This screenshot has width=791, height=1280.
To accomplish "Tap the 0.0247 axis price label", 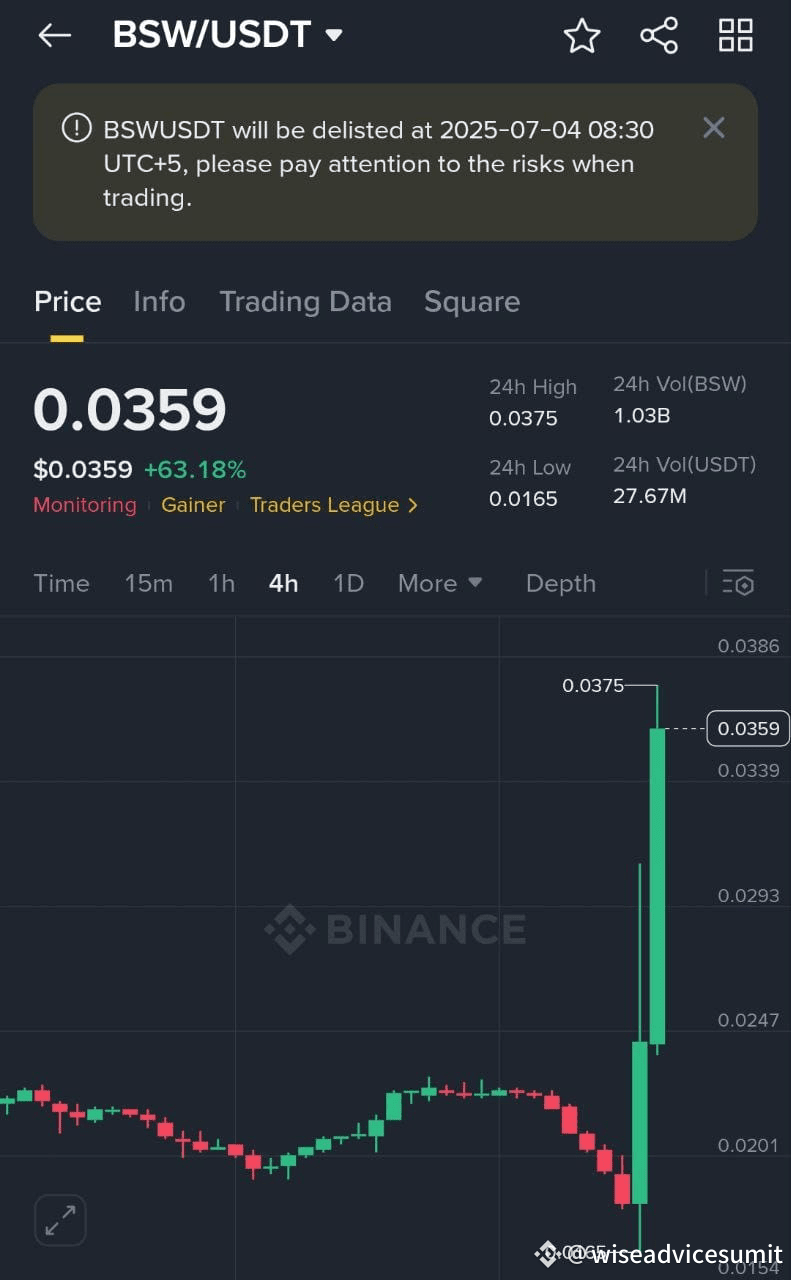I will click(748, 1020).
